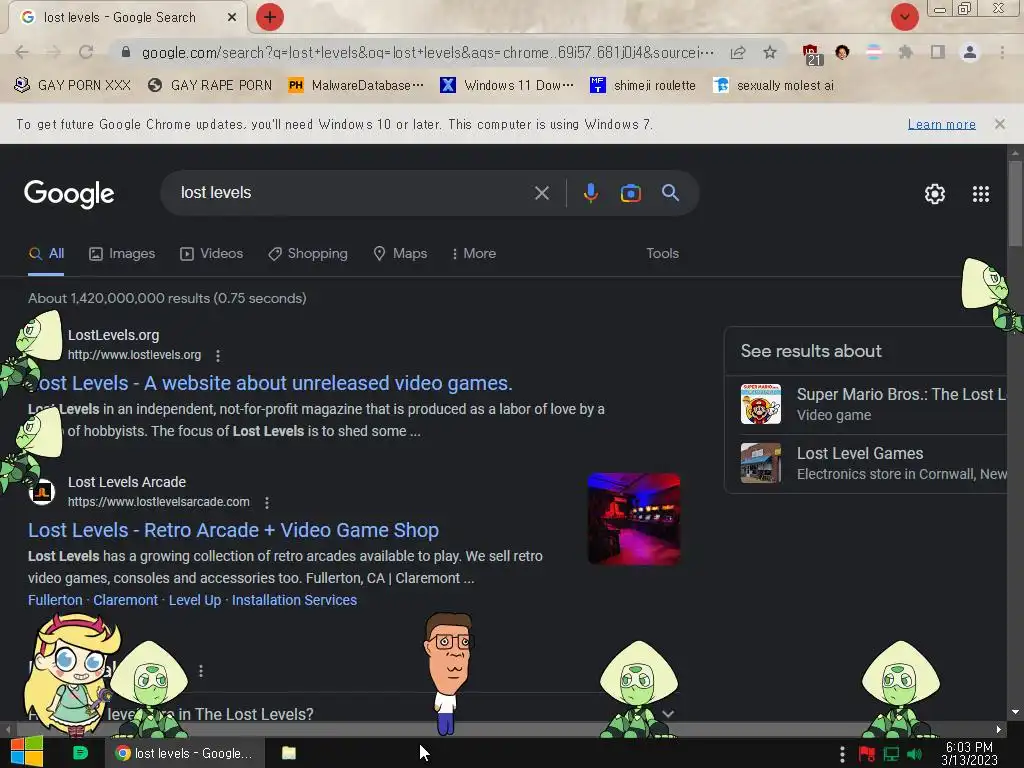
Task: Open Google Lens camera image search
Action: (x=630, y=193)
